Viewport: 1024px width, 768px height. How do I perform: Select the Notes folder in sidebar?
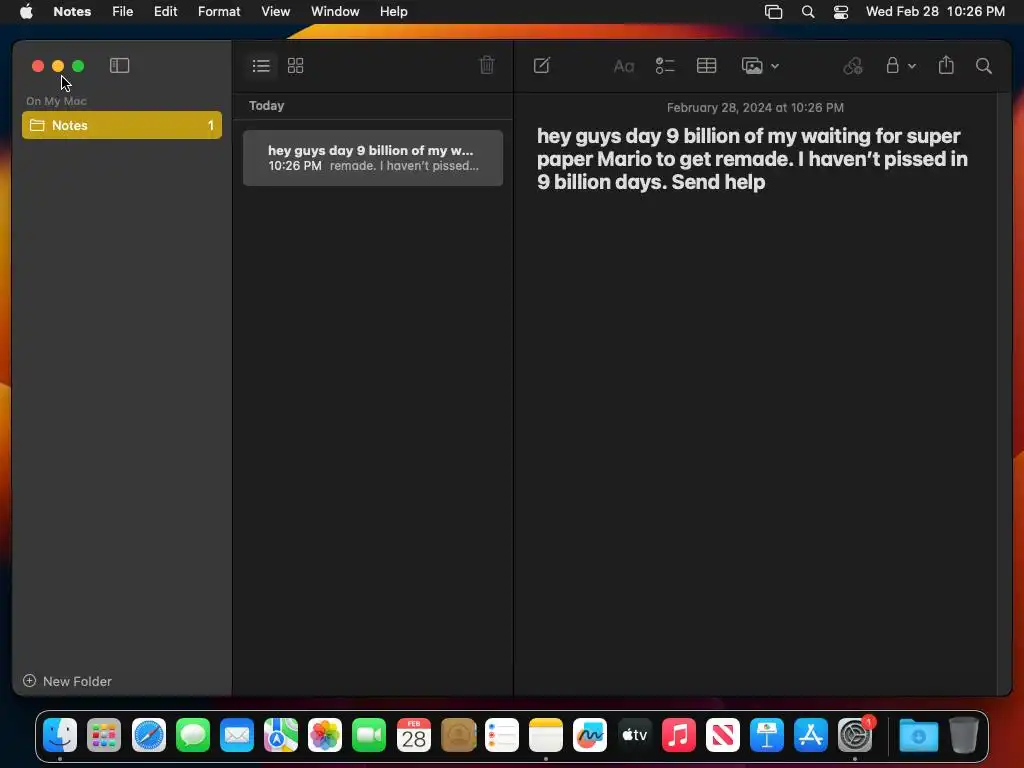coord(122,125)
